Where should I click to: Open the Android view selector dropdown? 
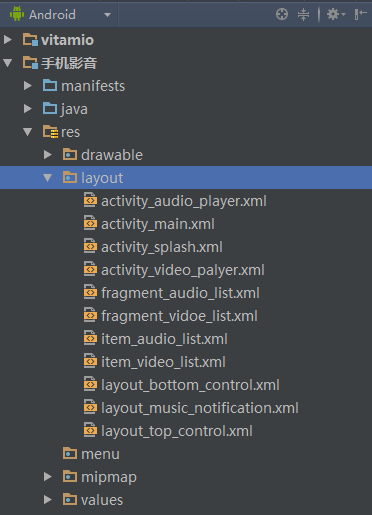click(x=60, y=15)
